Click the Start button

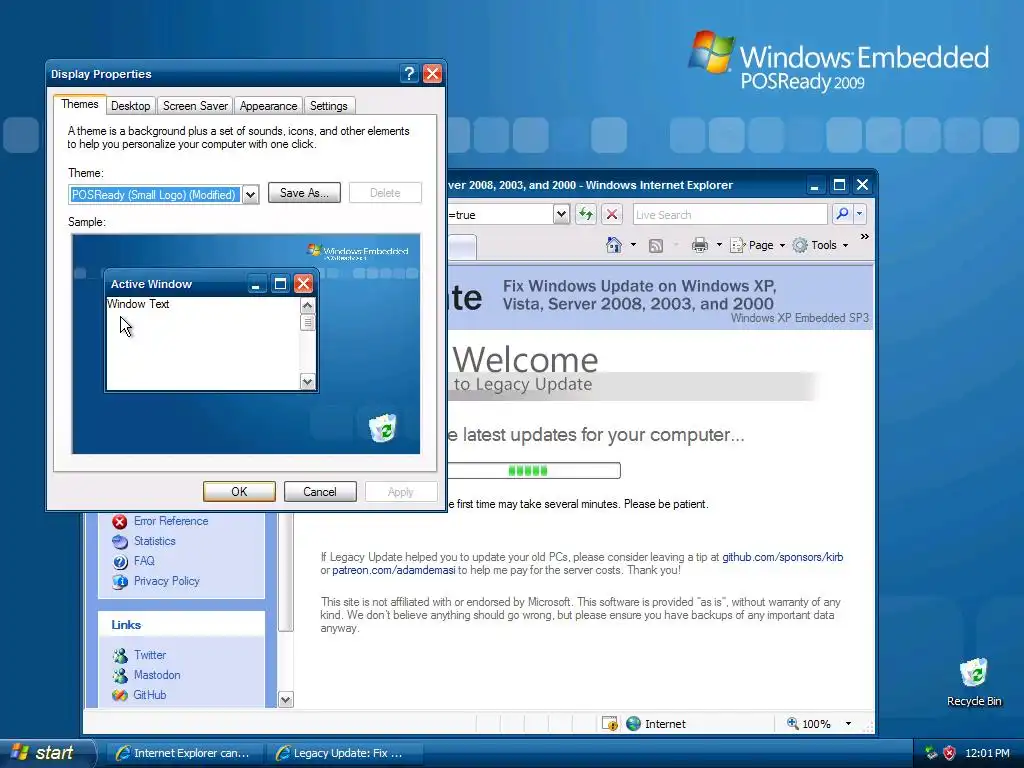tap(47, 753)
